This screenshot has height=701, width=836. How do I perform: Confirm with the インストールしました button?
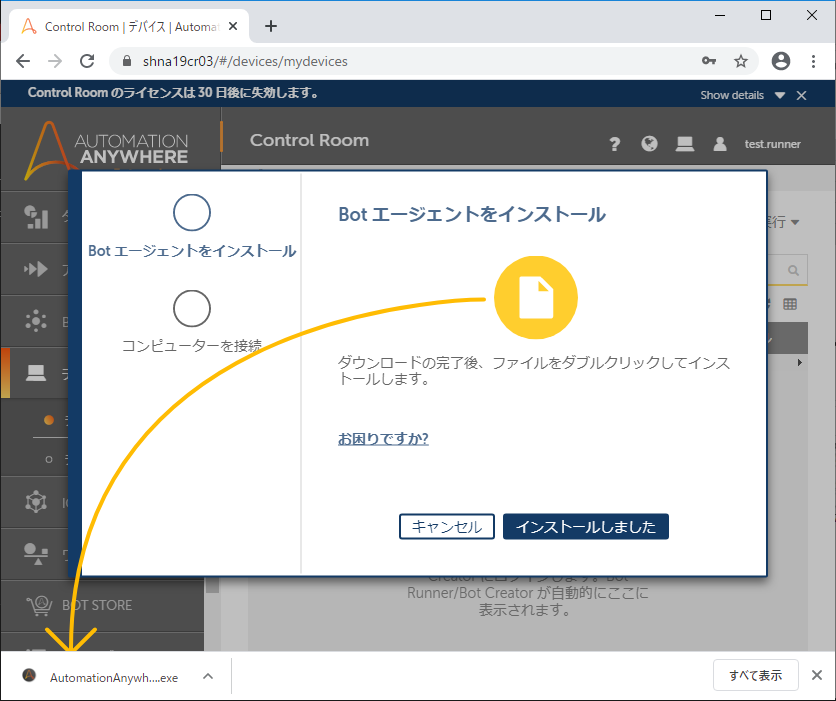click(x=585, y=527)
